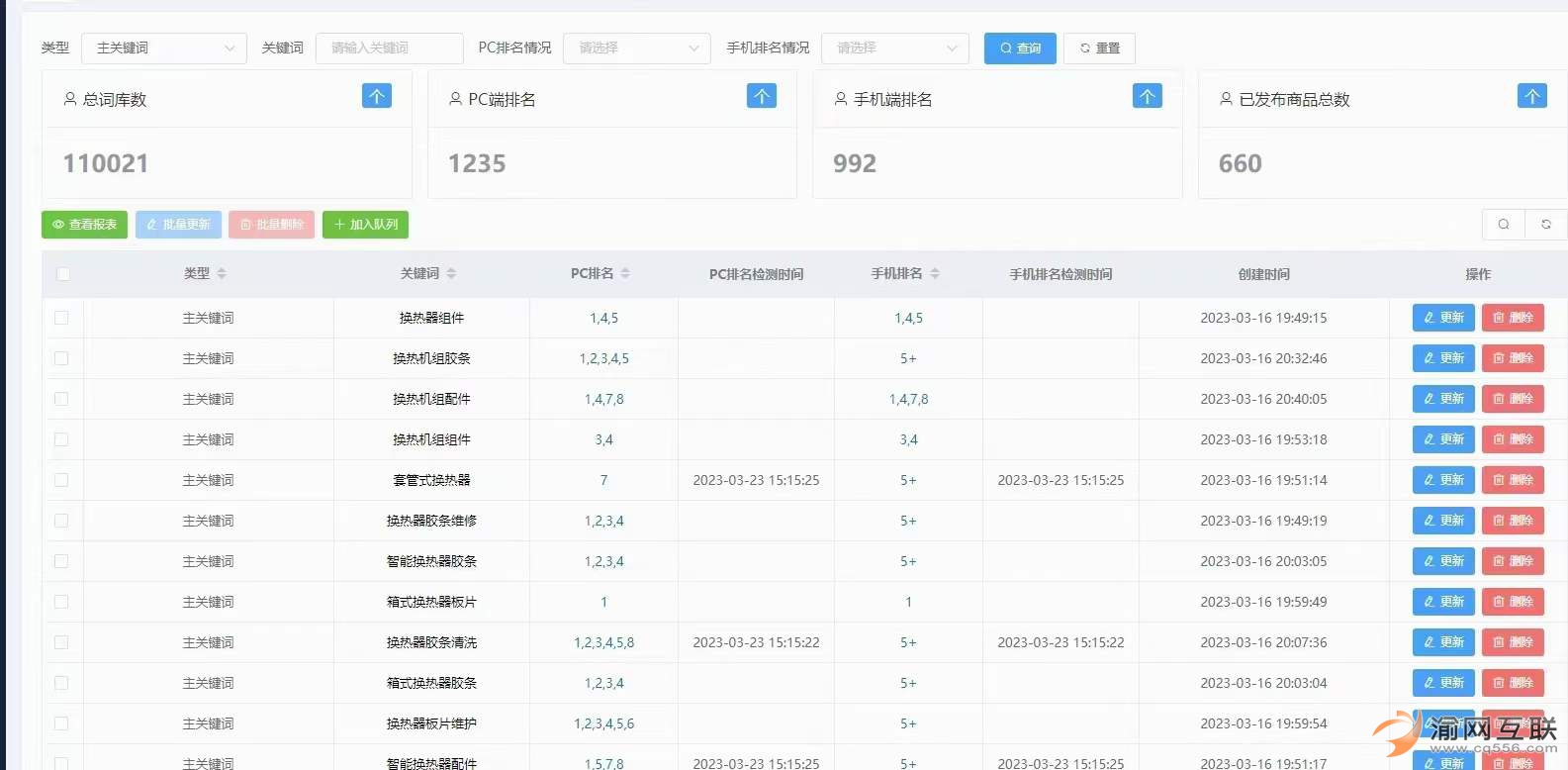Toggle the select-all checkbox in table header
The width and height of the screenshot is (1568, 770).
[x=63, y=274]
